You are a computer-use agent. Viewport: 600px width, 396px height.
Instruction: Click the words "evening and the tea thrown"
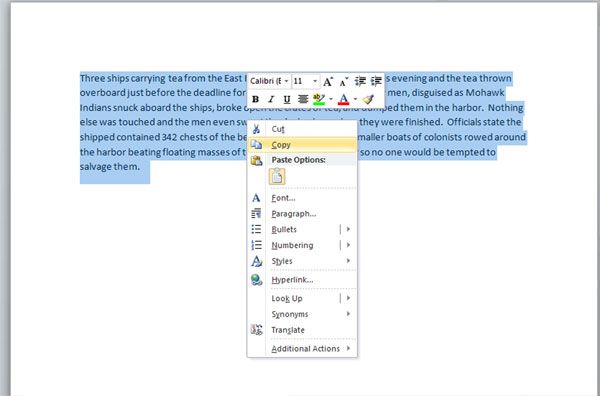452,78
